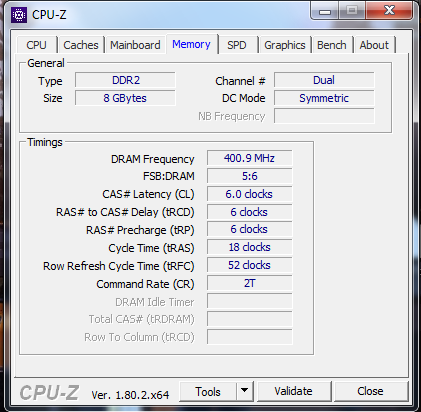Minimize the CPU-Z window
The height and width of the screenshot is (412, 421).
[325, 12]
